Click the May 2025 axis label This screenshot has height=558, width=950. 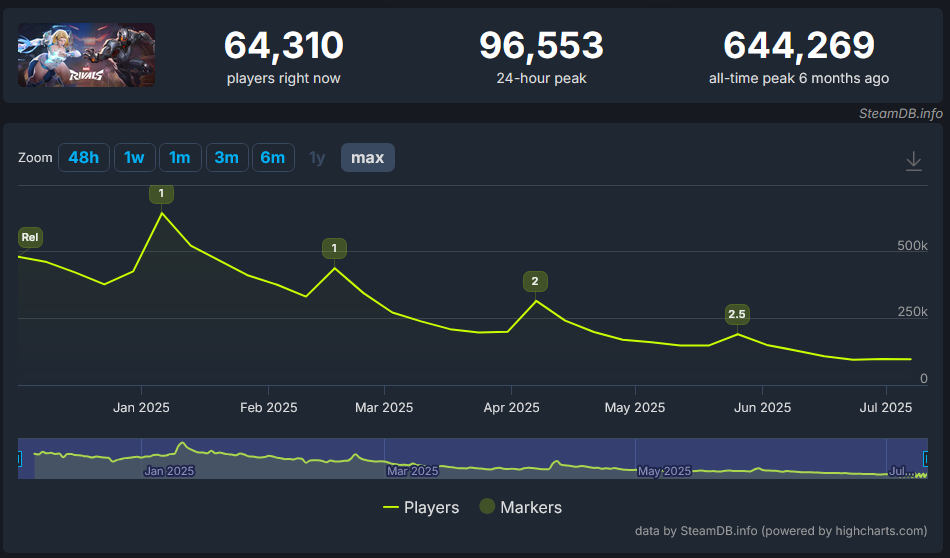click(635, 408)
